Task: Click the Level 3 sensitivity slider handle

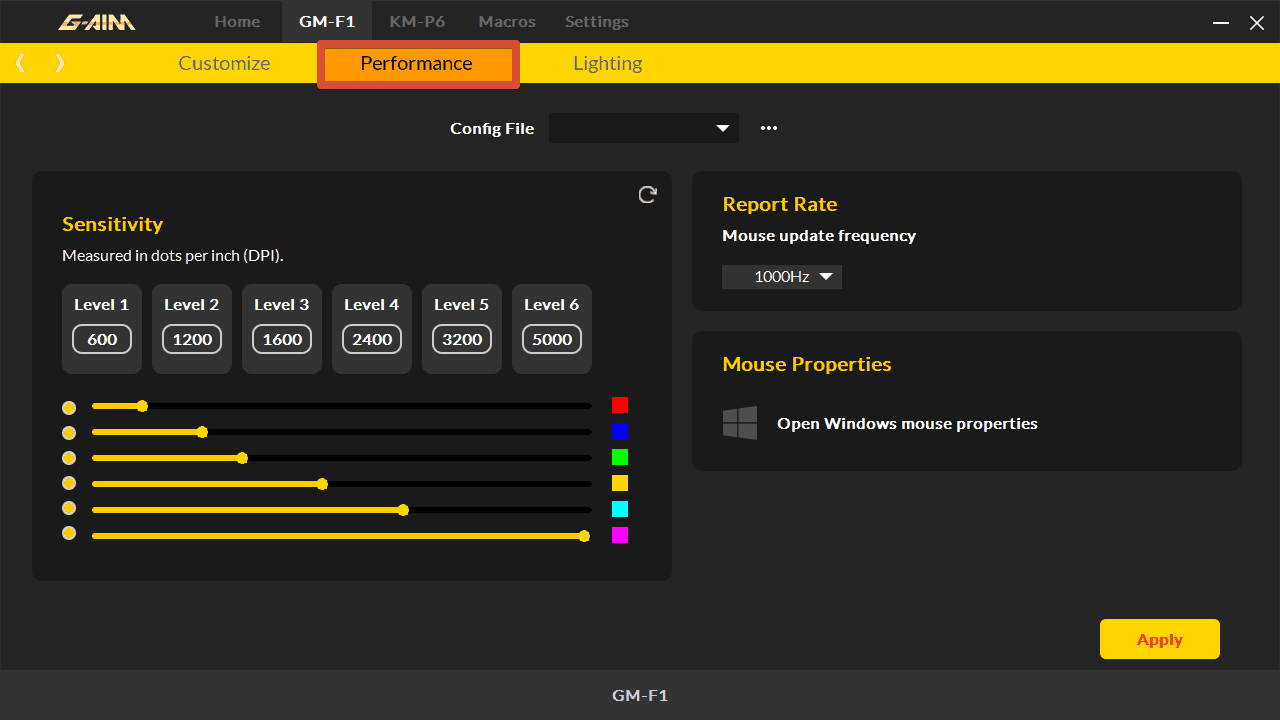Action: coord(242,458)
